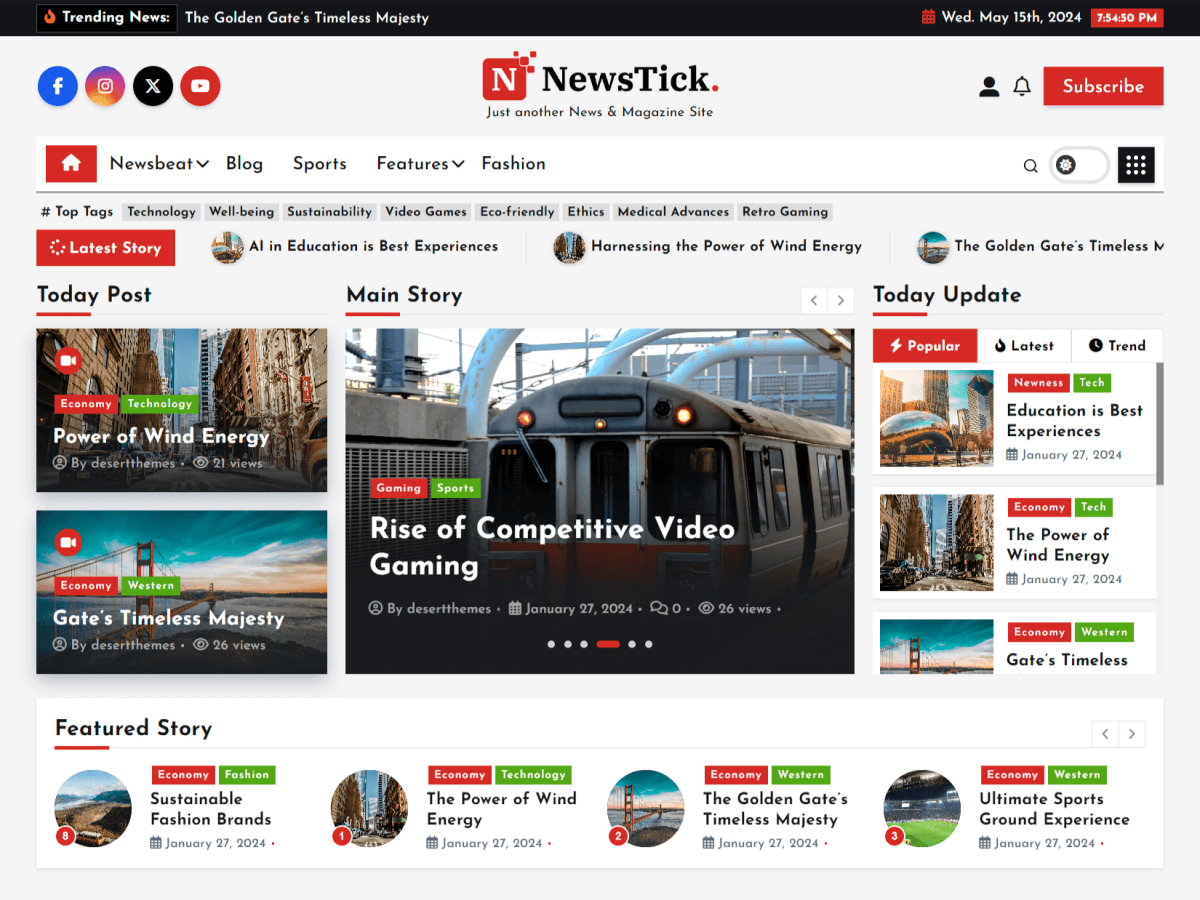Open the YouTube channel icon
This screenshot has height=900, width=1200.
pos(200,86)
